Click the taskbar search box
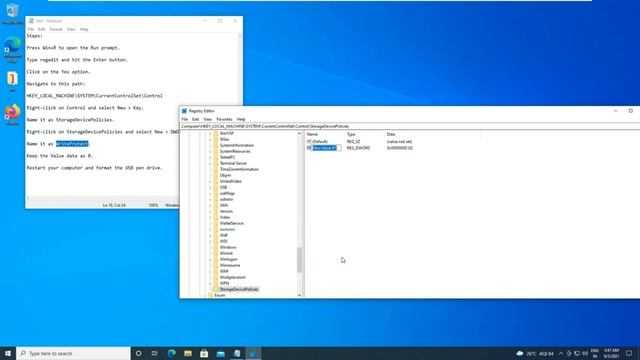The width and height of the screenshot is (640, 360). coord(73,353)
